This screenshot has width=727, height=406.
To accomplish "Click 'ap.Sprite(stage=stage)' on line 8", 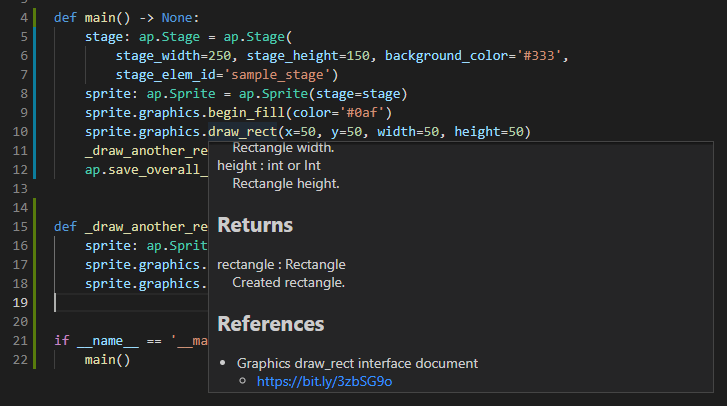I will 323,94.
